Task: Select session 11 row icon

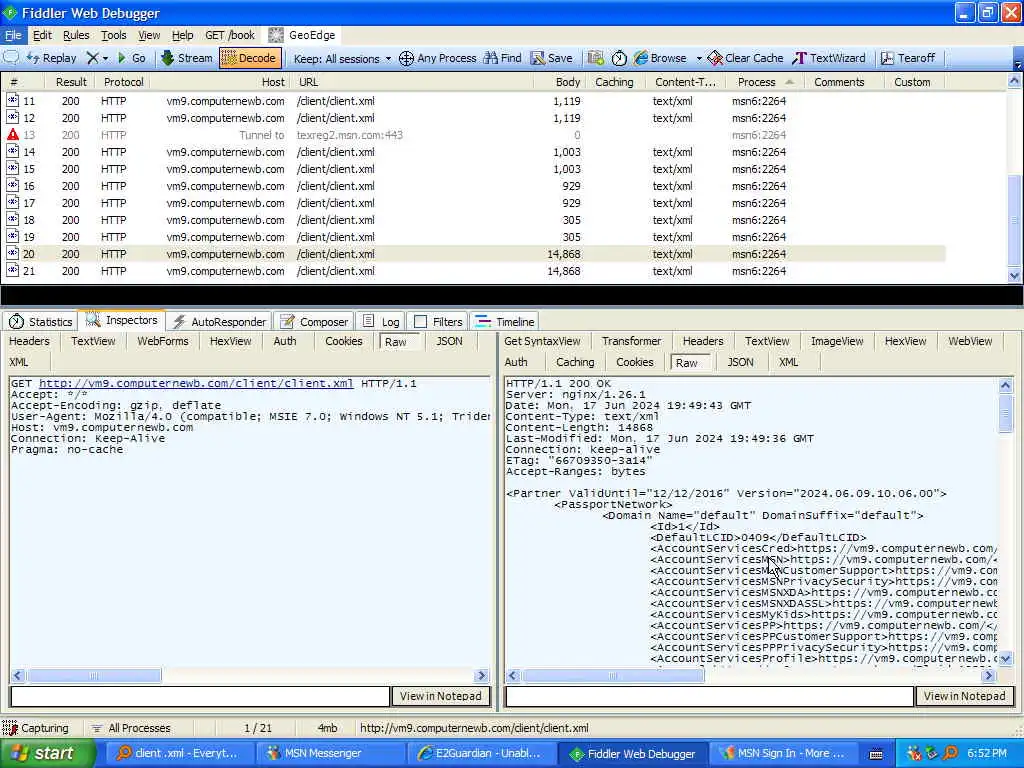Action: tap(12, 101)
